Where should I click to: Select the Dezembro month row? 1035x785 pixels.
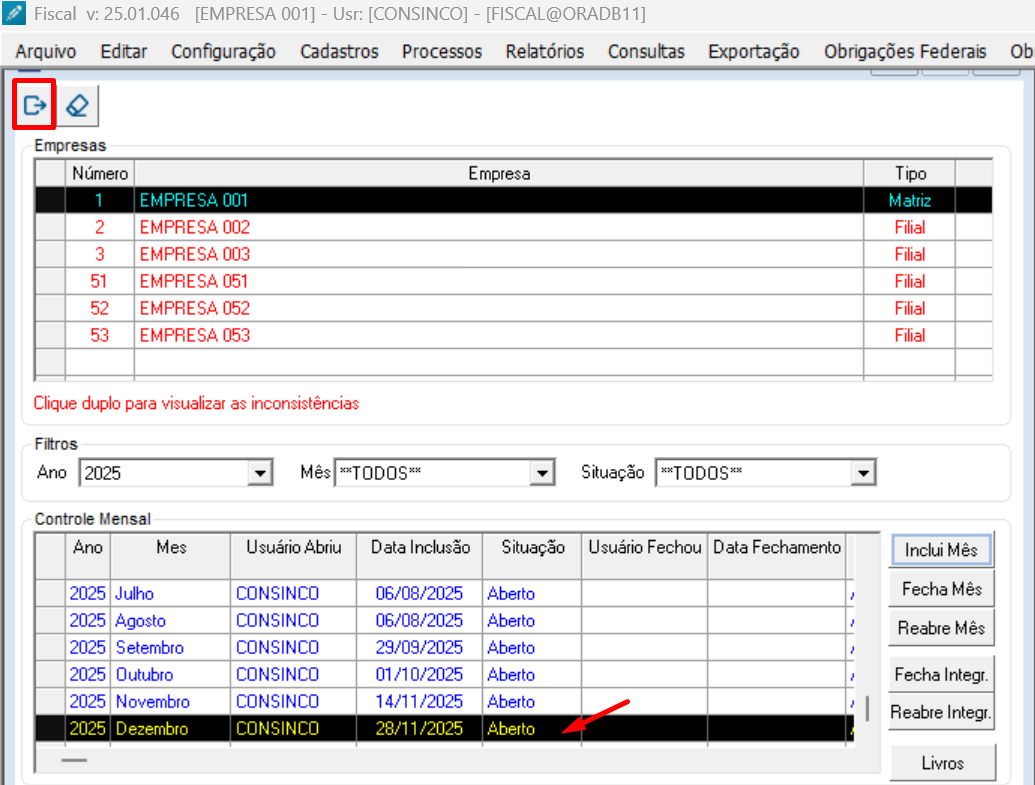pos(444,729)
